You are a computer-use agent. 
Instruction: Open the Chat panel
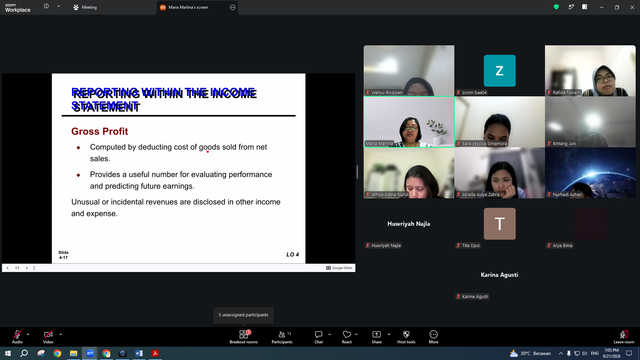318,337
